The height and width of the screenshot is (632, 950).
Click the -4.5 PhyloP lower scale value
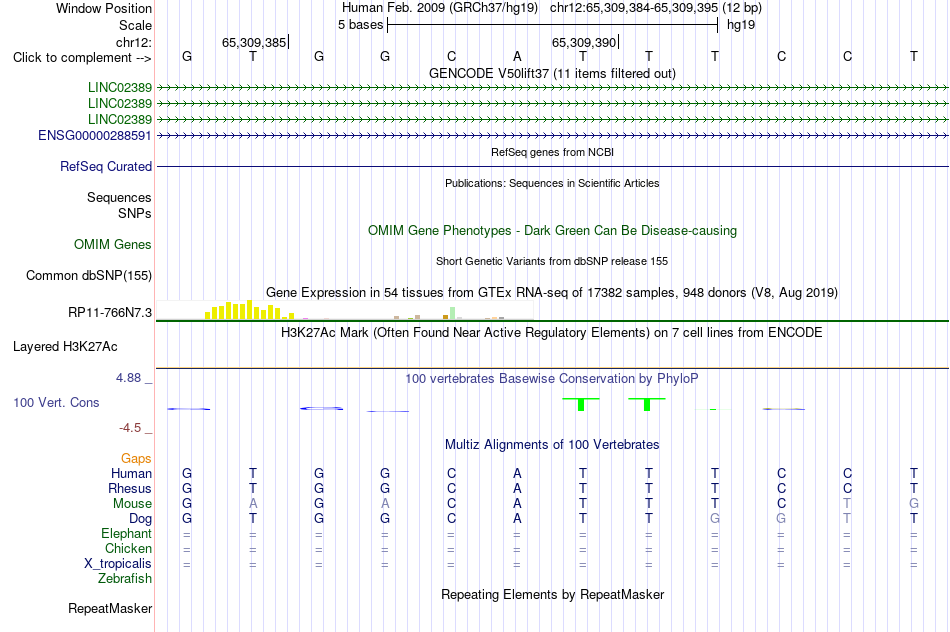click(x=130, y=428)
